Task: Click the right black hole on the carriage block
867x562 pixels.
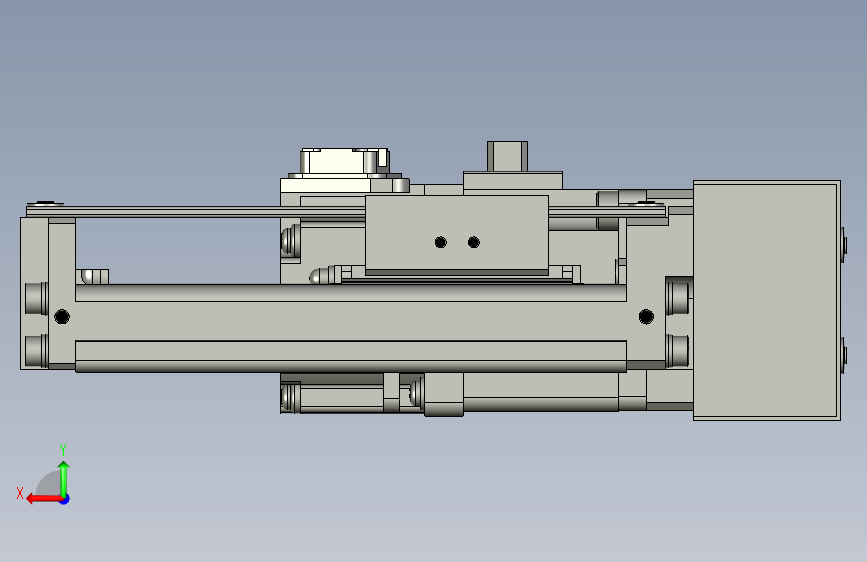Action: point(473,242)
